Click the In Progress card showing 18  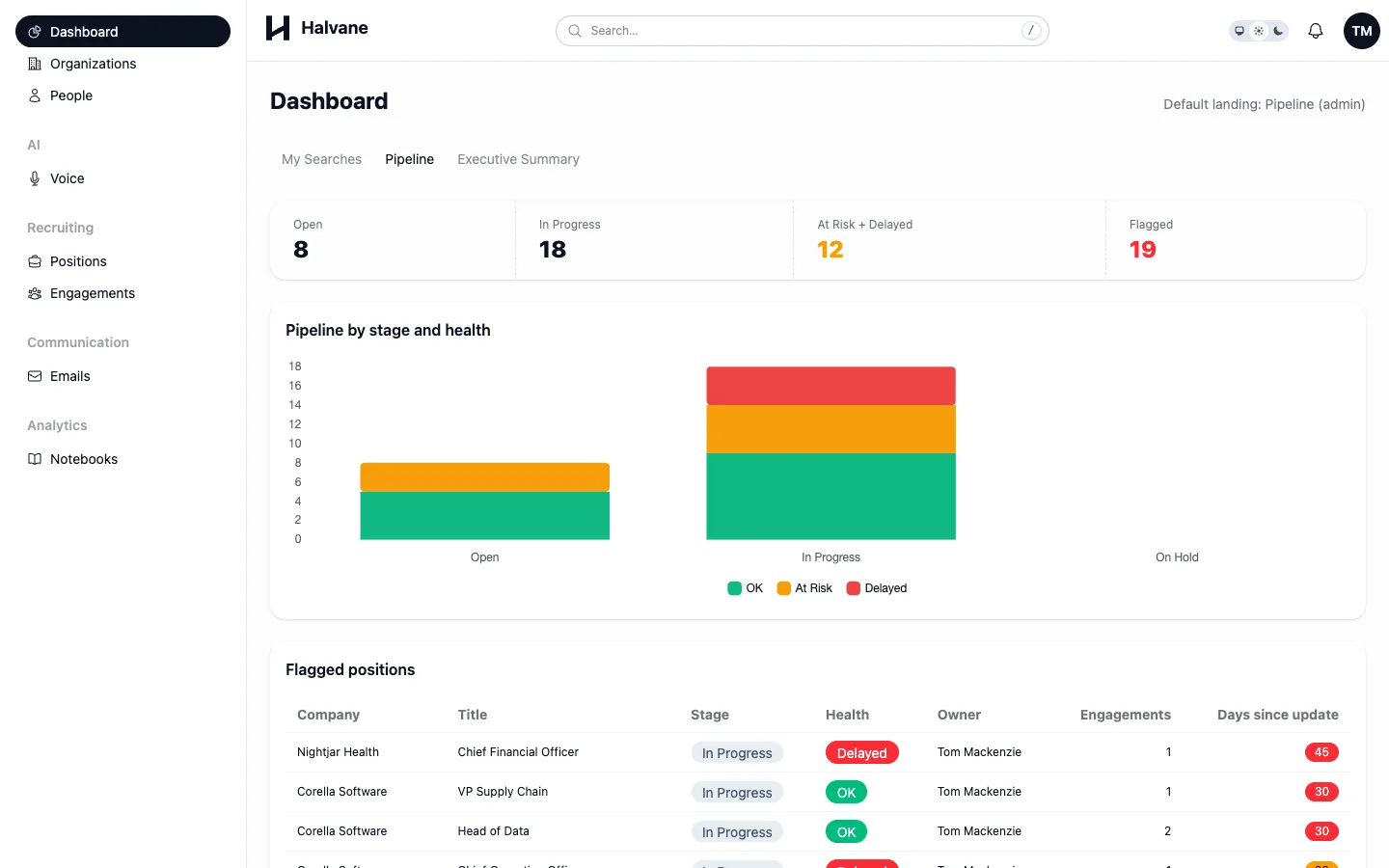(654, 240)
